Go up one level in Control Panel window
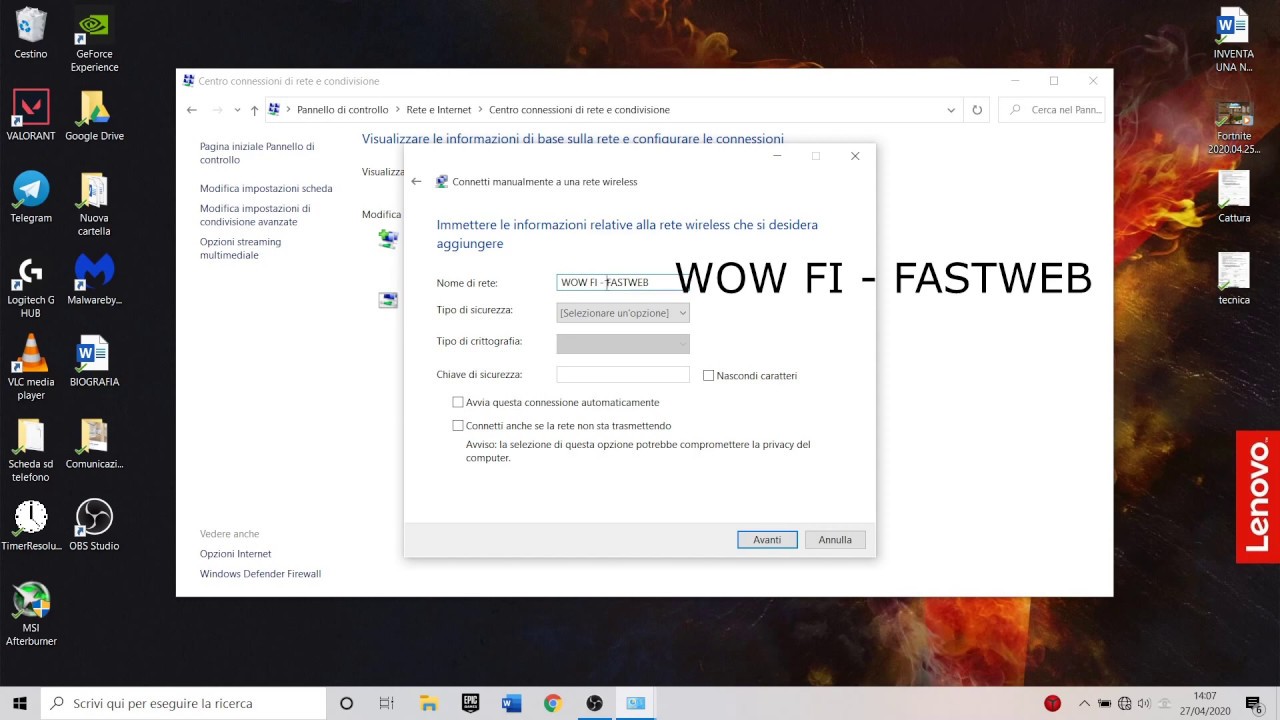Viewport: 1280px width, 720px height. pyautogui.click(x=255, y=110)
